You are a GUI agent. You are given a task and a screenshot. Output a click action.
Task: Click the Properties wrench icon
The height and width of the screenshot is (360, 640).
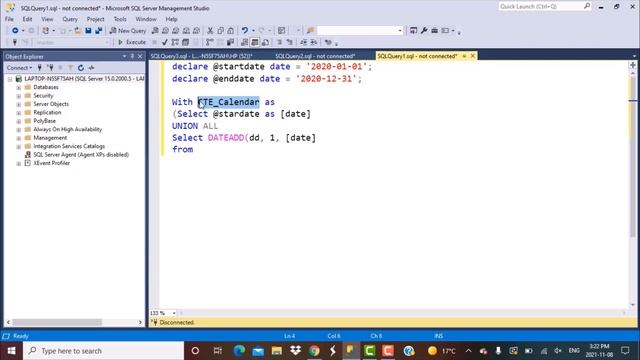point(424,31)
